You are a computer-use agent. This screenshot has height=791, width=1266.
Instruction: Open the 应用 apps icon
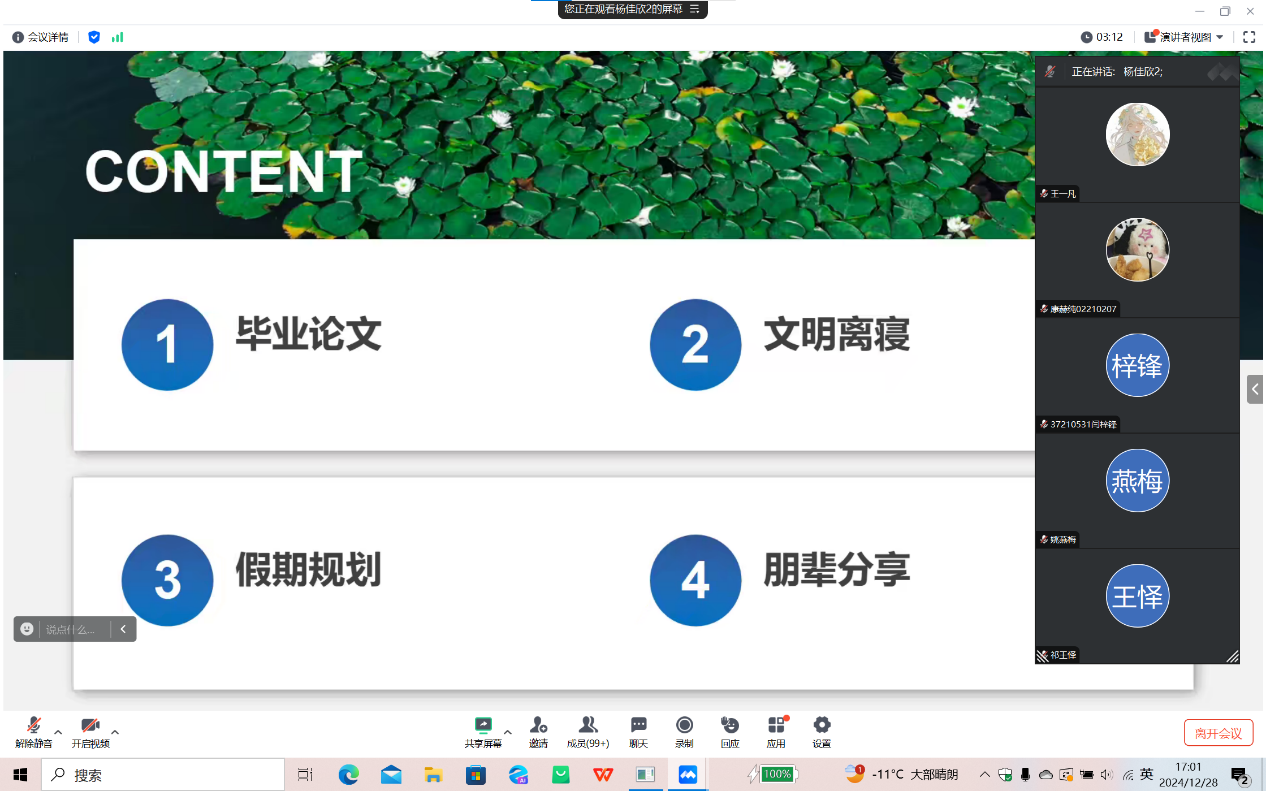coord(776,726)
